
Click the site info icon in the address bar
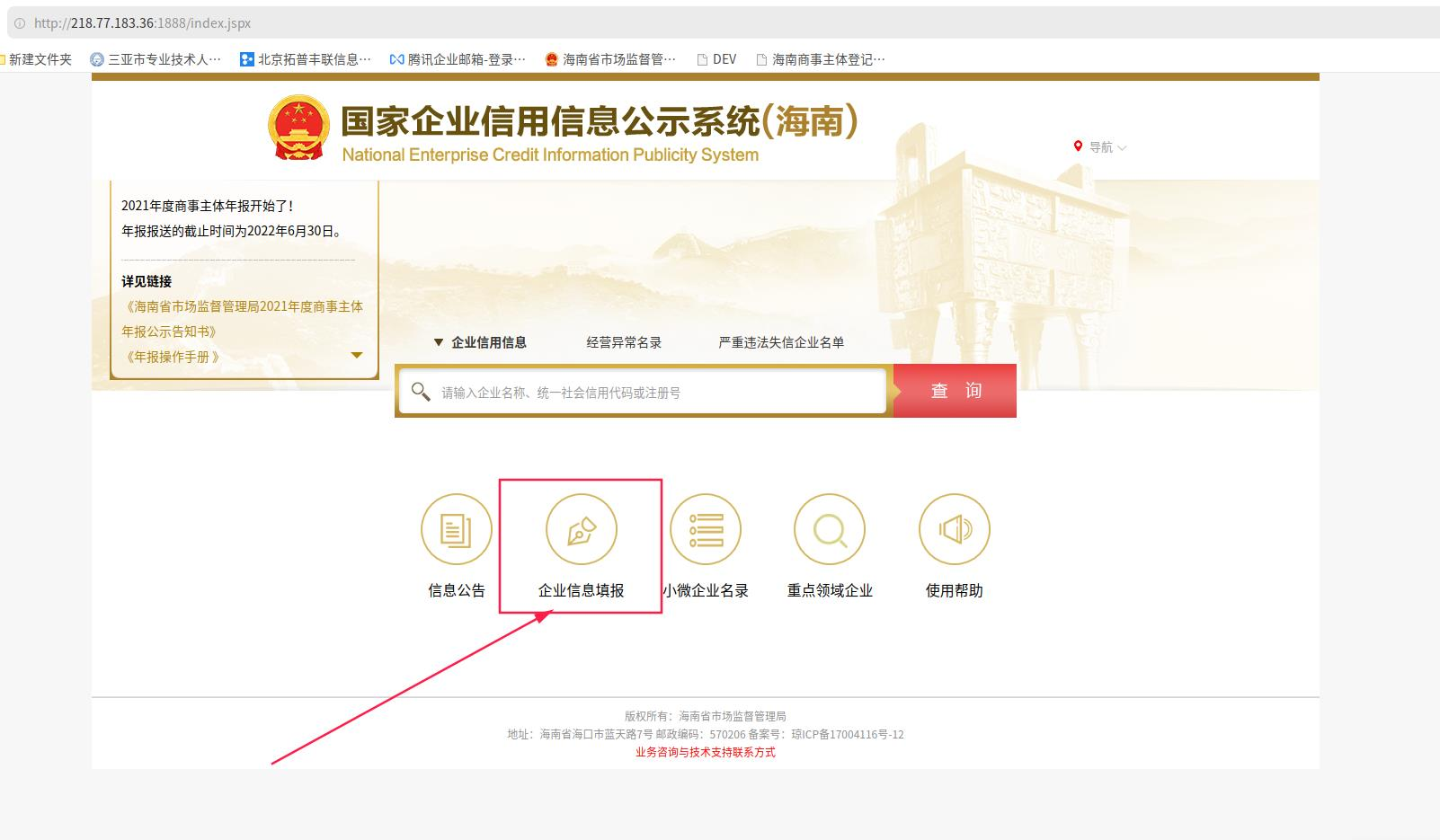(19, 23)
